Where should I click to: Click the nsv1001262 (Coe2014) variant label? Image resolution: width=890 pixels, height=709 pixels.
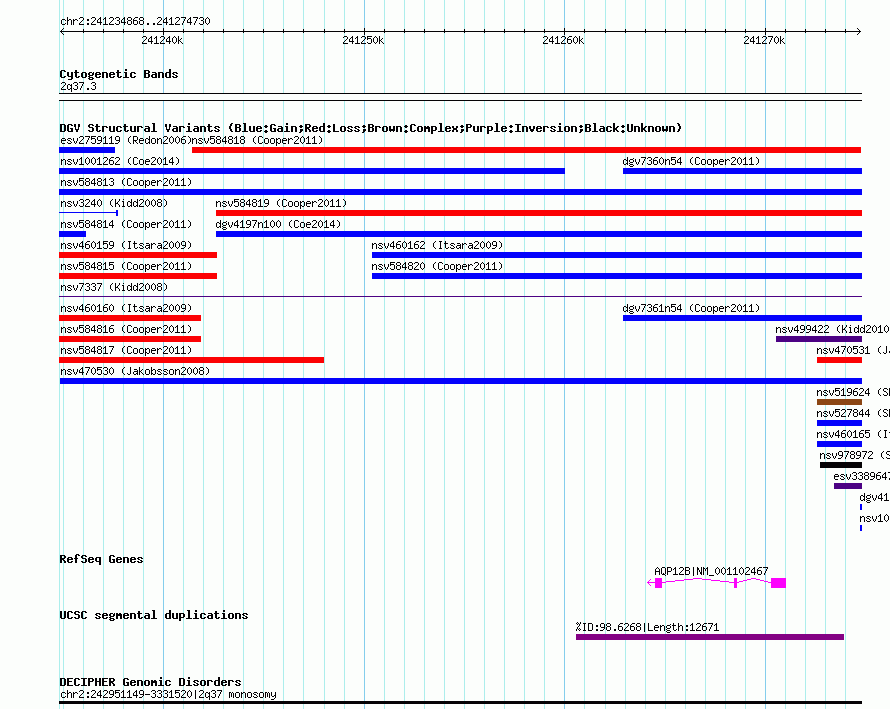pos(120,161)
